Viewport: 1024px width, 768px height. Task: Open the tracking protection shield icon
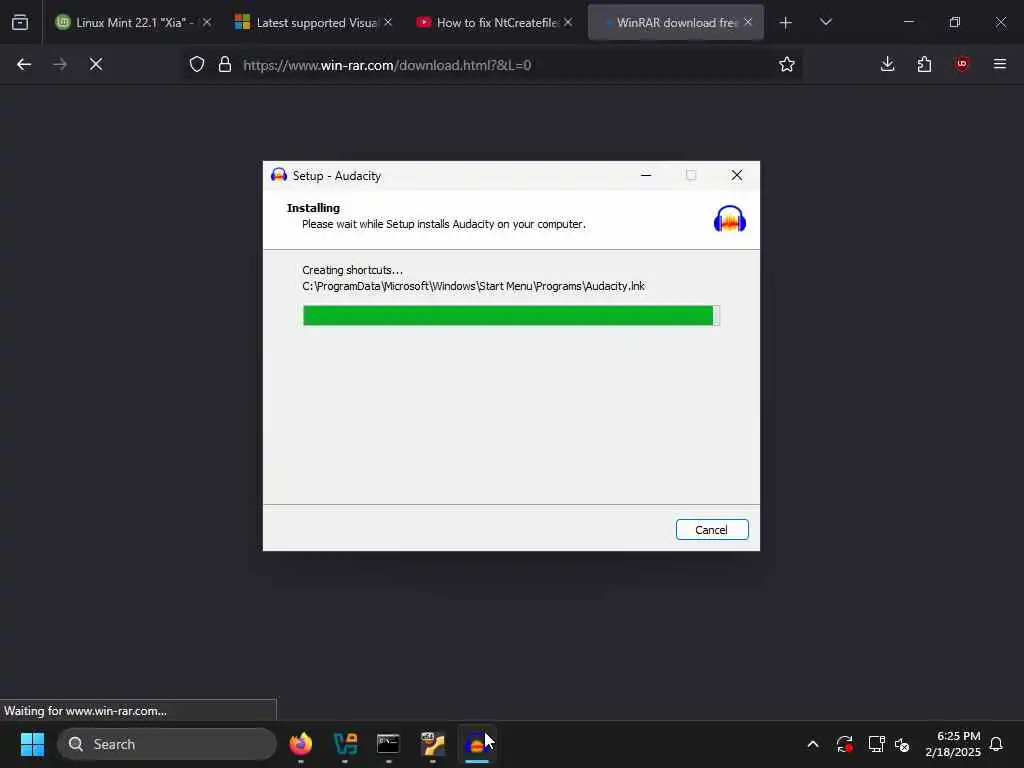[197, 65]
